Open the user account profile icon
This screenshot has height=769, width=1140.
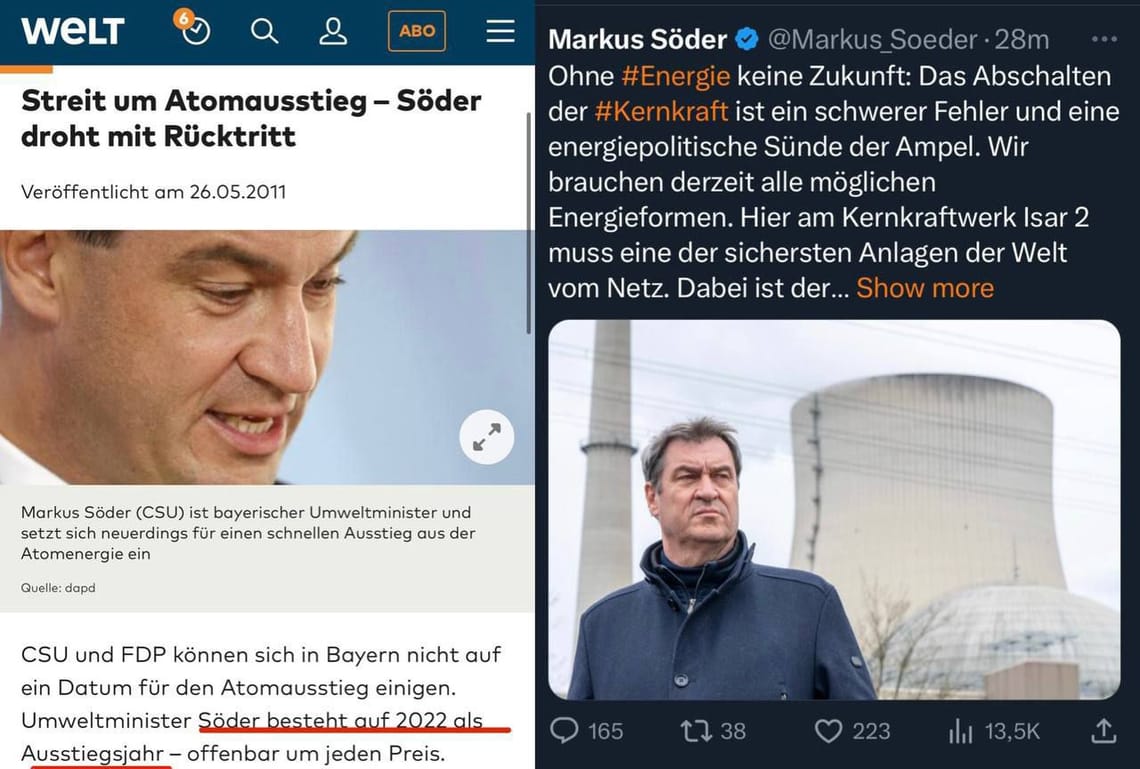333,31
